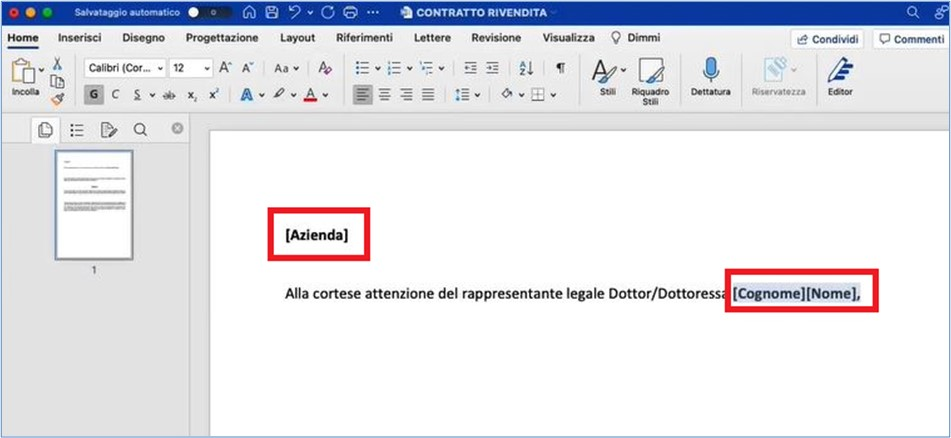Image resolution: width=951 pixels, height=438 pixels.
Task: Toggle italic (C) formatting
Action: [115, 95]
